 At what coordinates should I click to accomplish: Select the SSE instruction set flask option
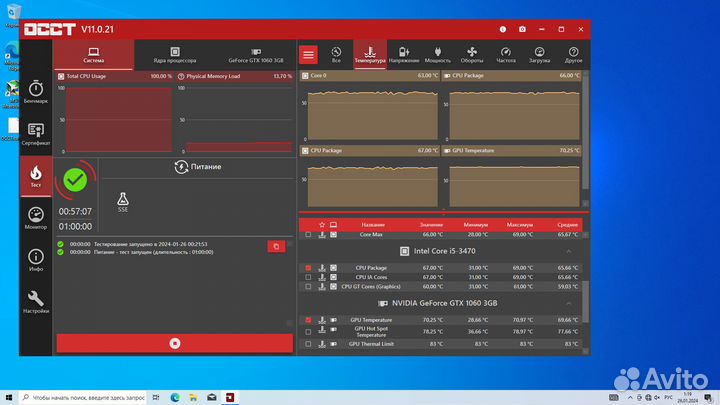122,203
